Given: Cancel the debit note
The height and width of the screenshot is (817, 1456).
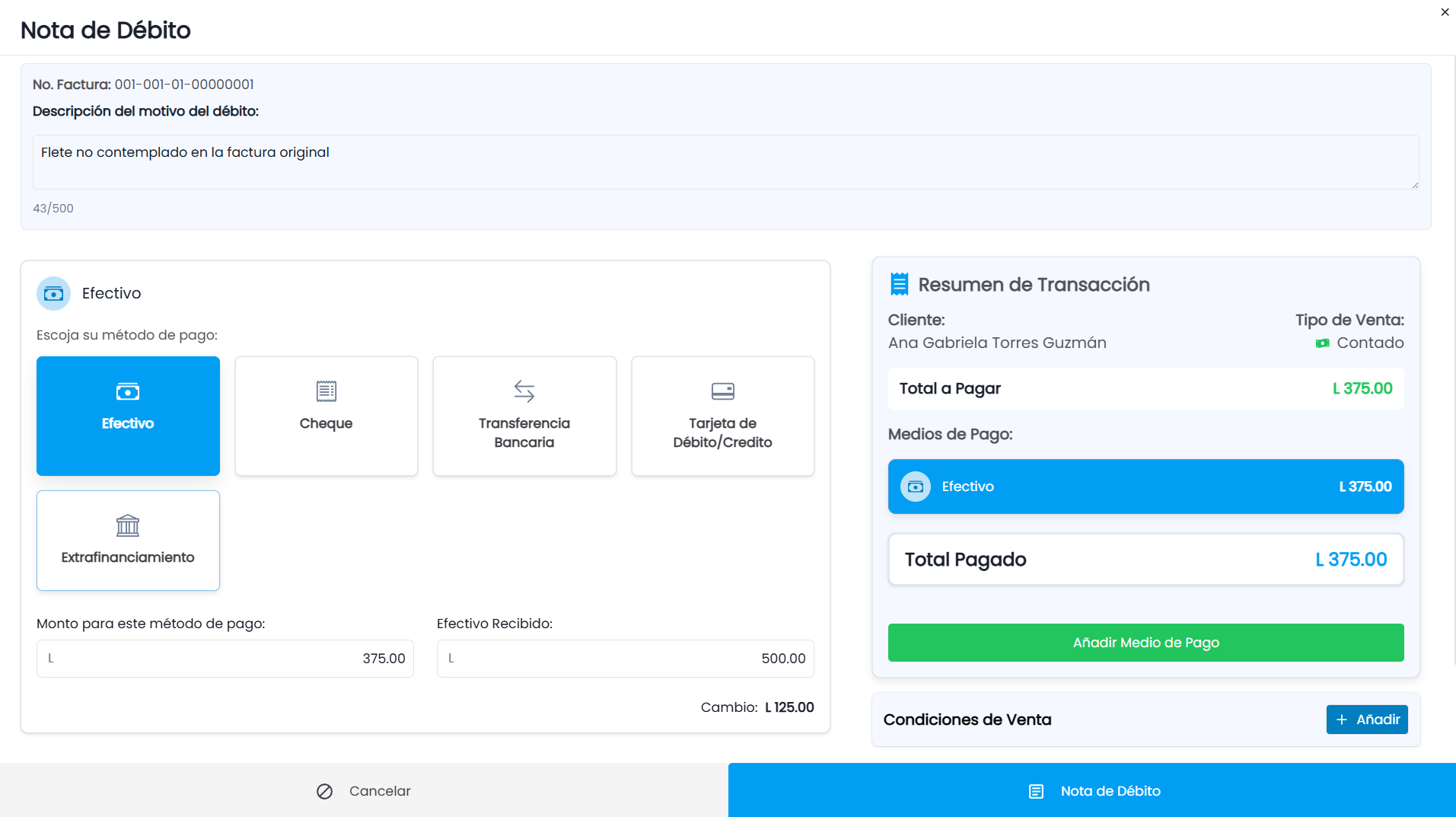Looking at the screenshot, I should tap(364, 790).
